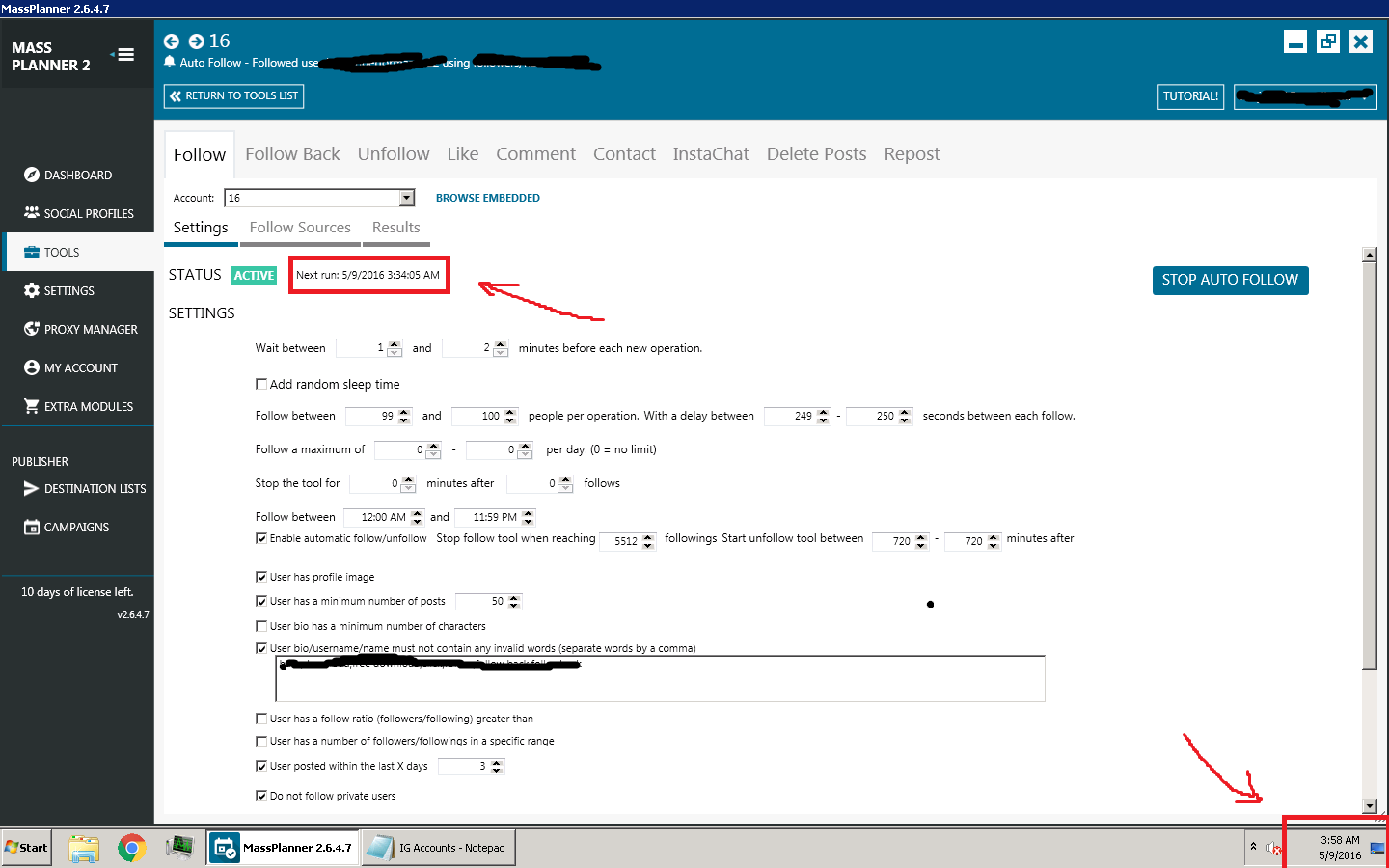Click scrollbar down arrow in settings panel
This screenshot has height=868, width=1389.
(x=1370, y=805)
